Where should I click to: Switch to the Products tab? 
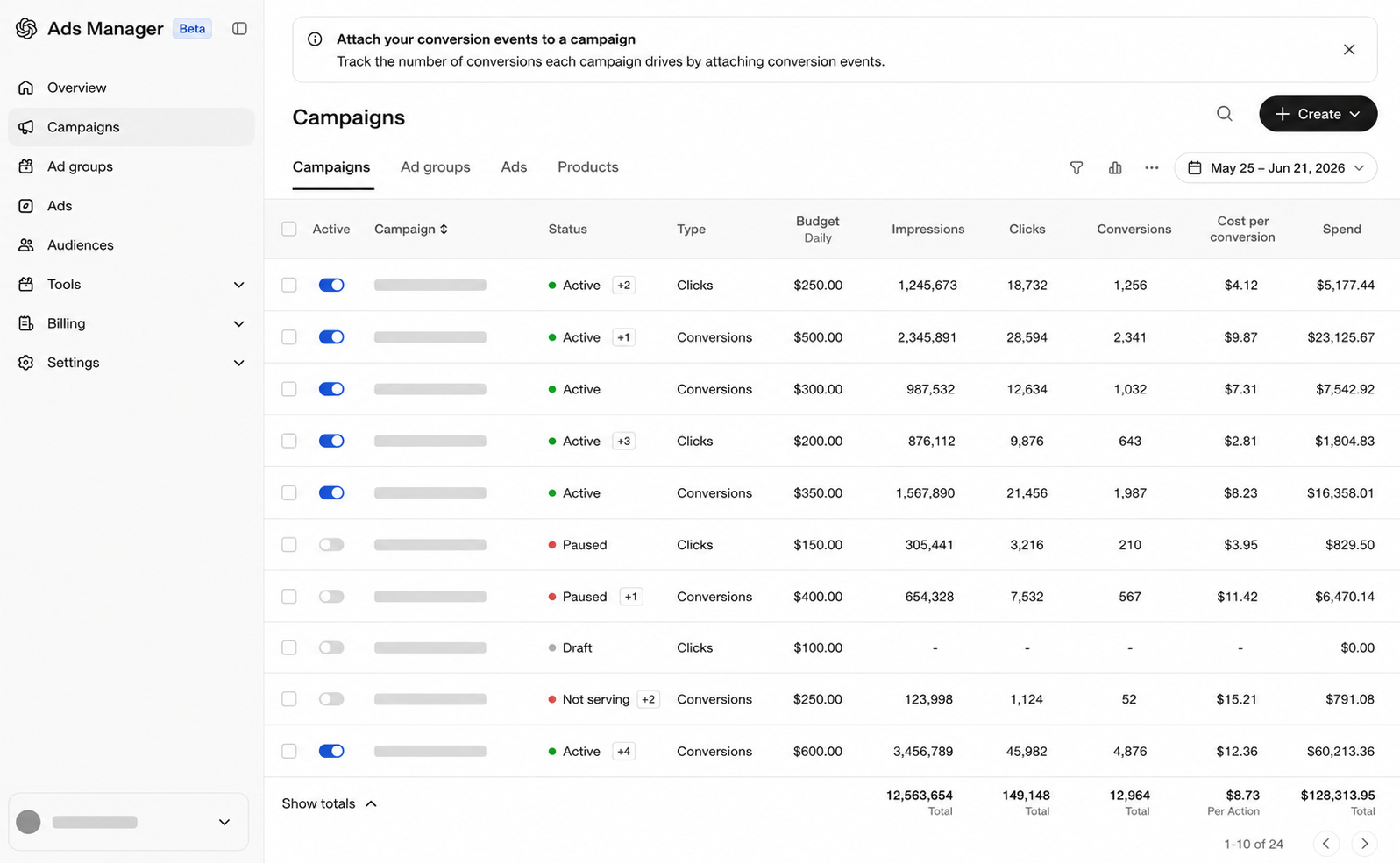click(588, 167)
